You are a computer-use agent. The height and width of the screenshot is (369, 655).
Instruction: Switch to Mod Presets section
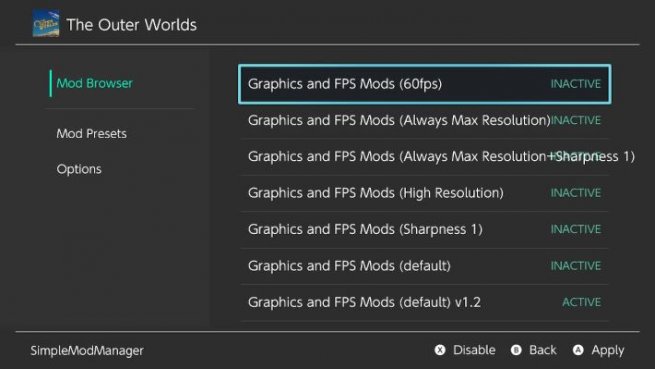91,133
